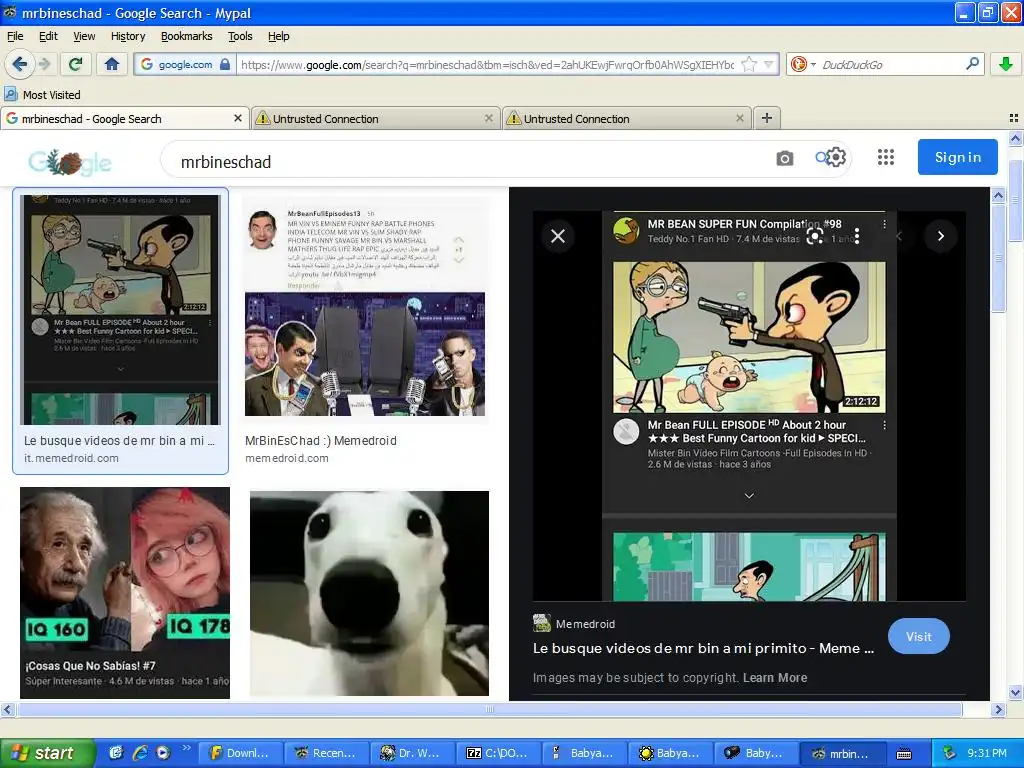This screenshot has height=768, width=1024.
Task: Open the File menu
Action: (x=15, y=36)
